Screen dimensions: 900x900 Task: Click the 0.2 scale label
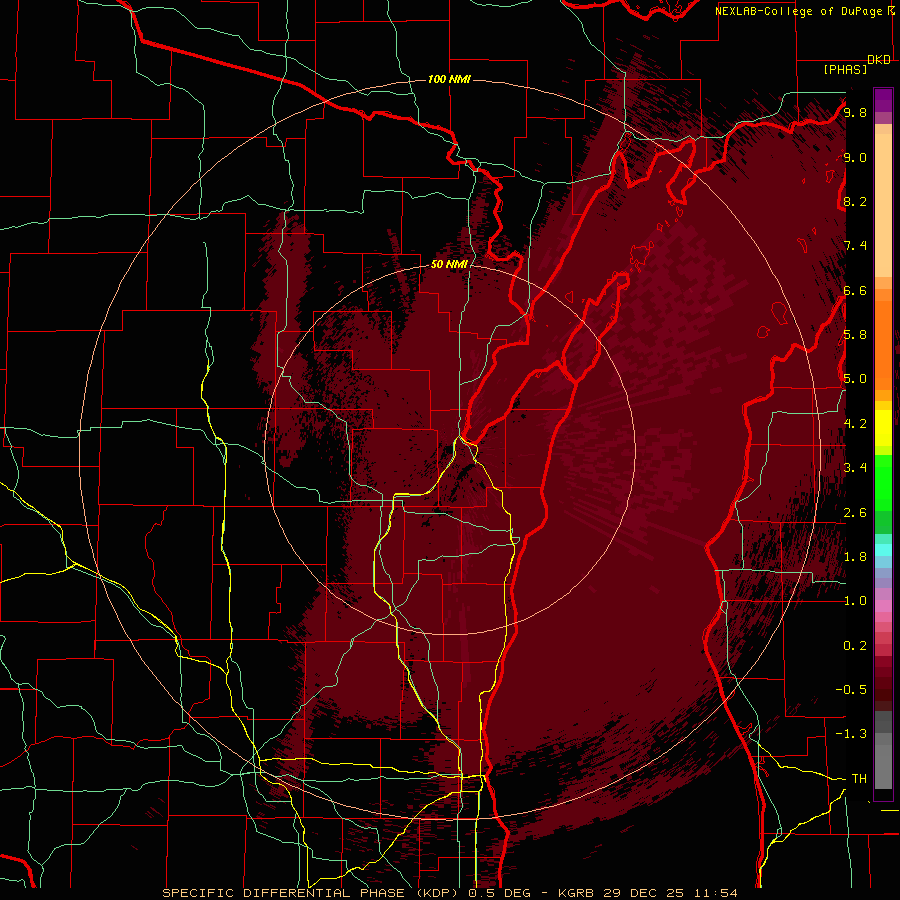855,646
